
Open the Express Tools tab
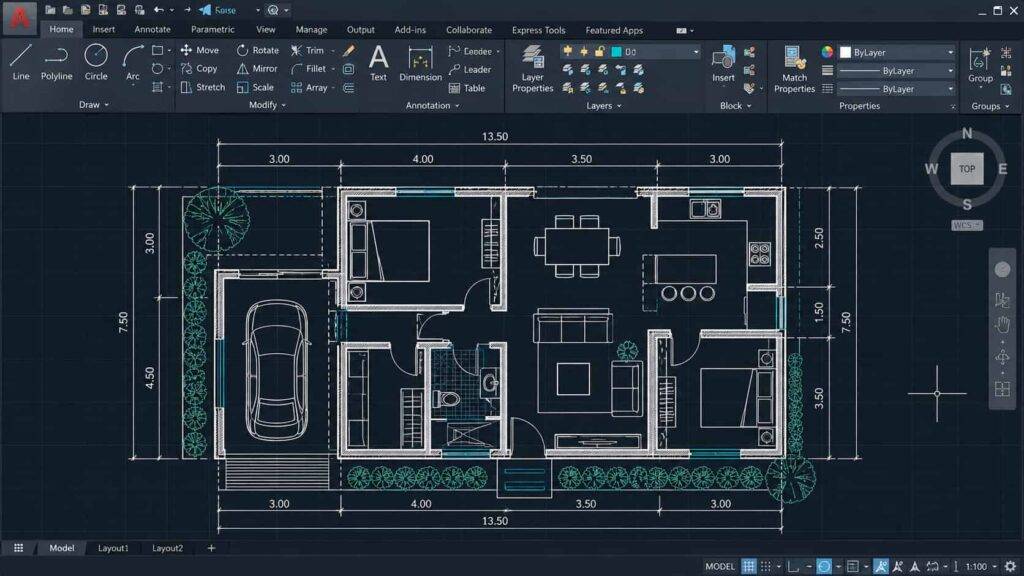[x=538, y=30]
